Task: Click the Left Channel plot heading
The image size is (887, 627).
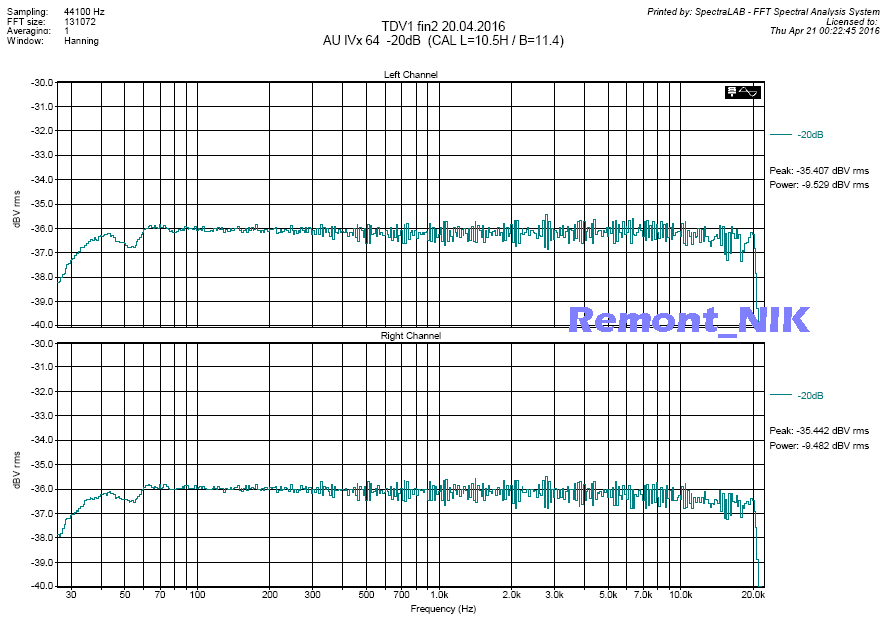Action: [x=410, y=75]
